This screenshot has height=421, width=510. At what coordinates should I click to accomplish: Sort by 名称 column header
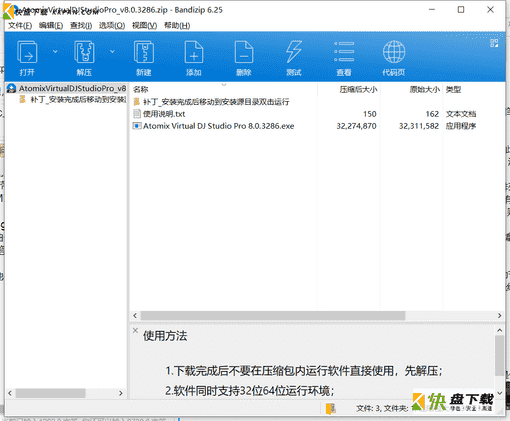(x=140, y=89)
